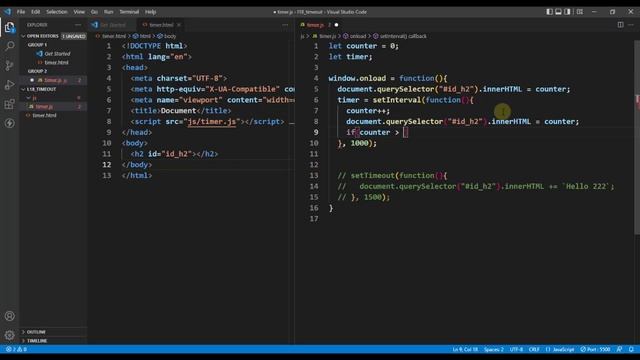The image size is (640, 360).
Task: Open the Source Control view
Action: tap(9, 65)
